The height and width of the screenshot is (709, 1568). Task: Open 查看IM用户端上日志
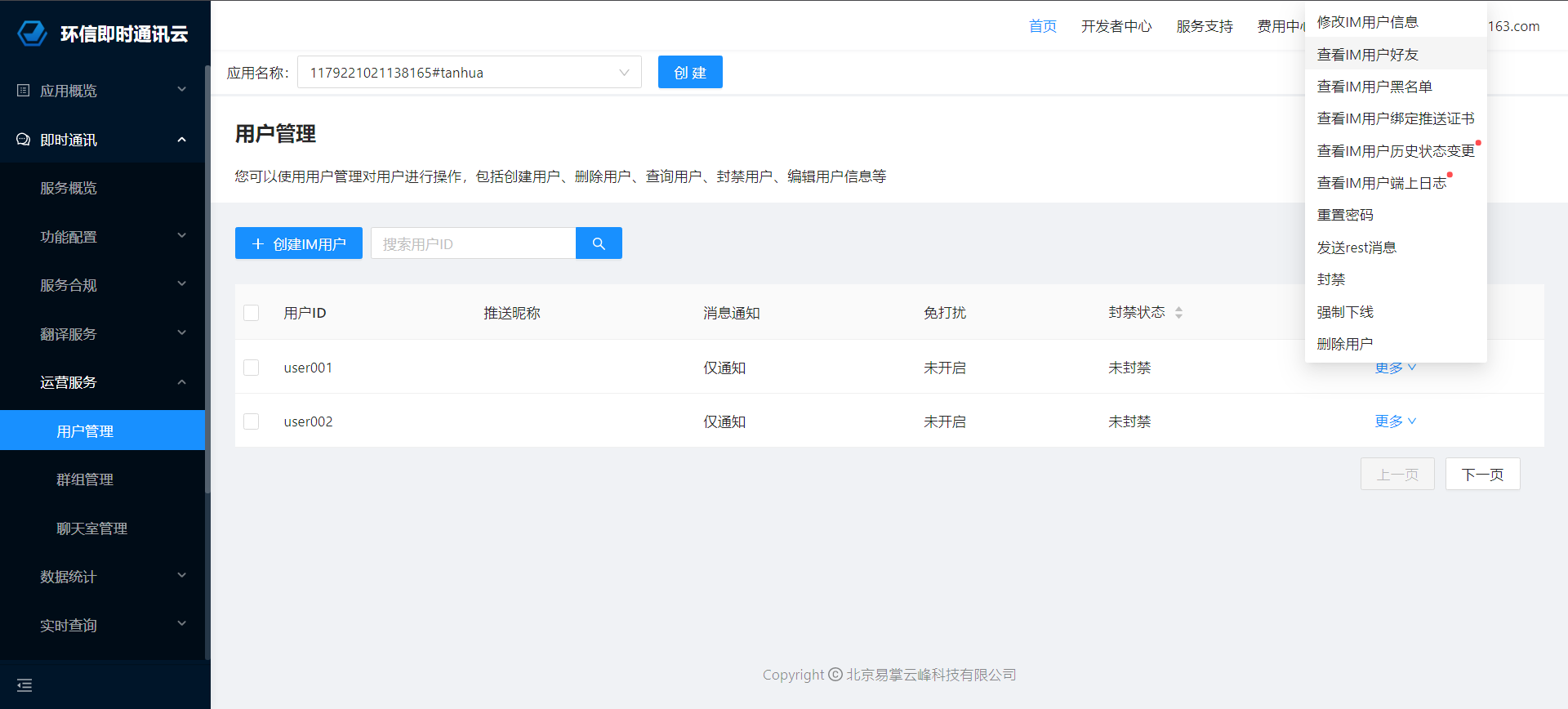[1396, 183]
